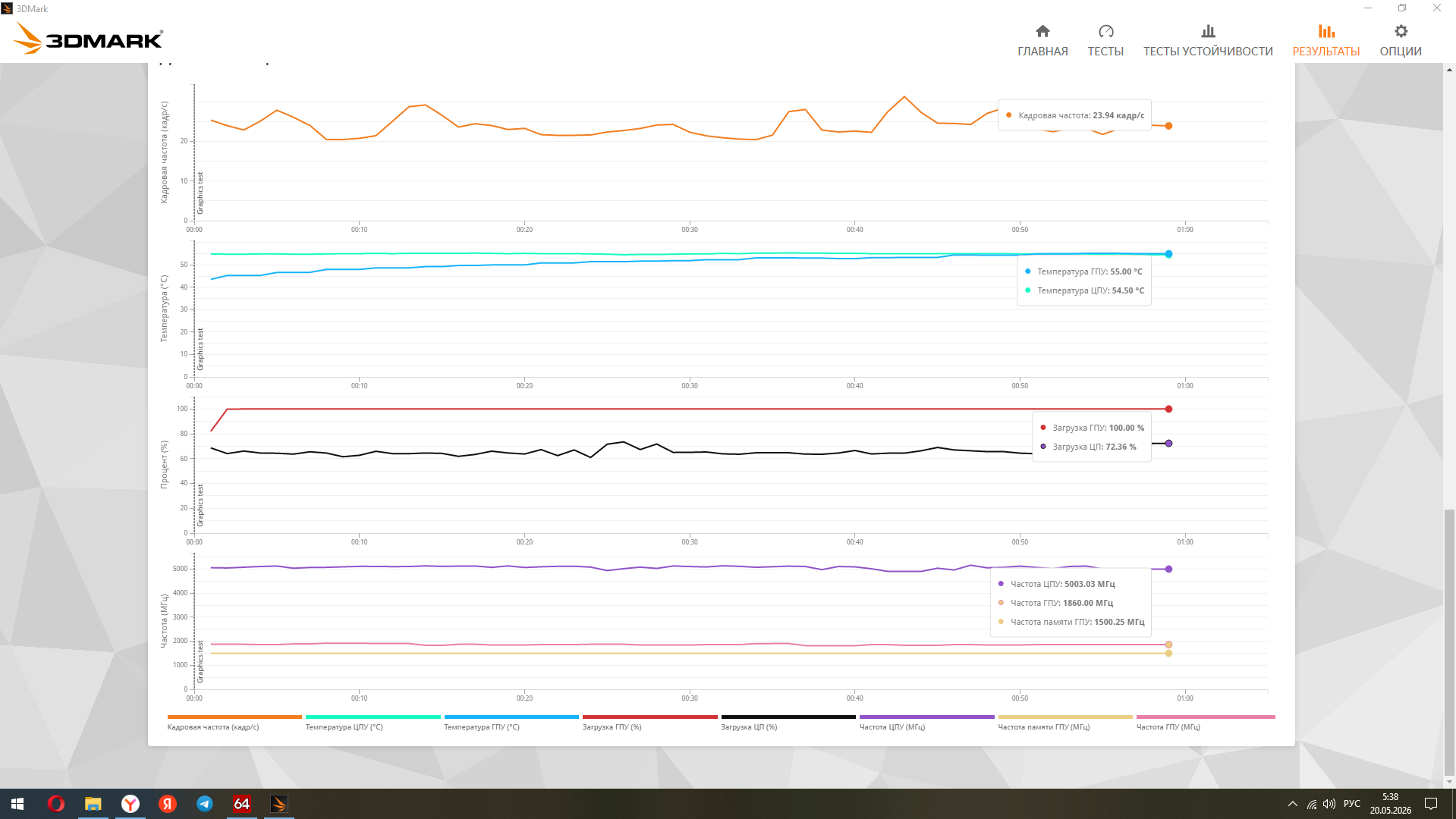Screen dimensions: 1456x819
Task: Select the РЕЗУЛЬТАТЫ bar chart icon
Action: click(1326, 31)
